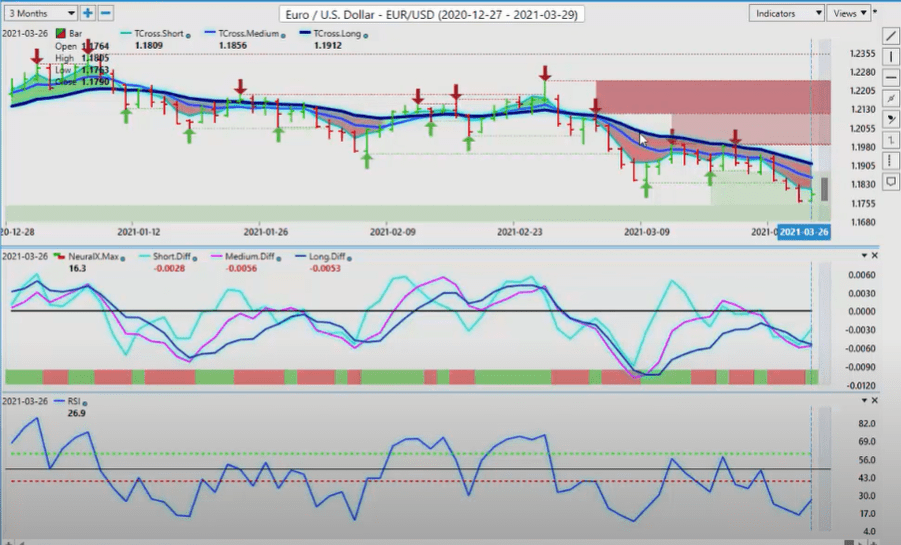Open the Indicators dropdown
The width and height of the screenshot is (901, 545).
[x=787, y=13]
